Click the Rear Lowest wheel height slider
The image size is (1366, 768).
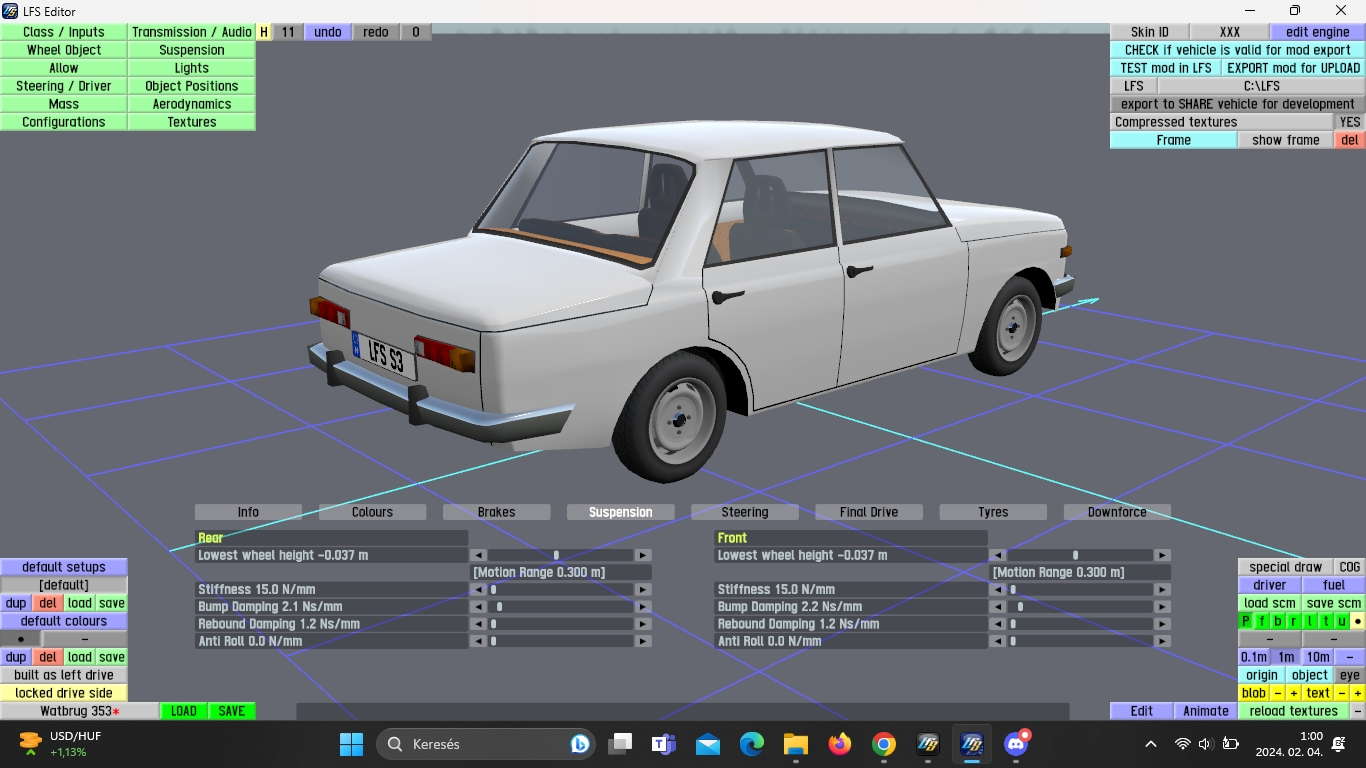[561, 555]
